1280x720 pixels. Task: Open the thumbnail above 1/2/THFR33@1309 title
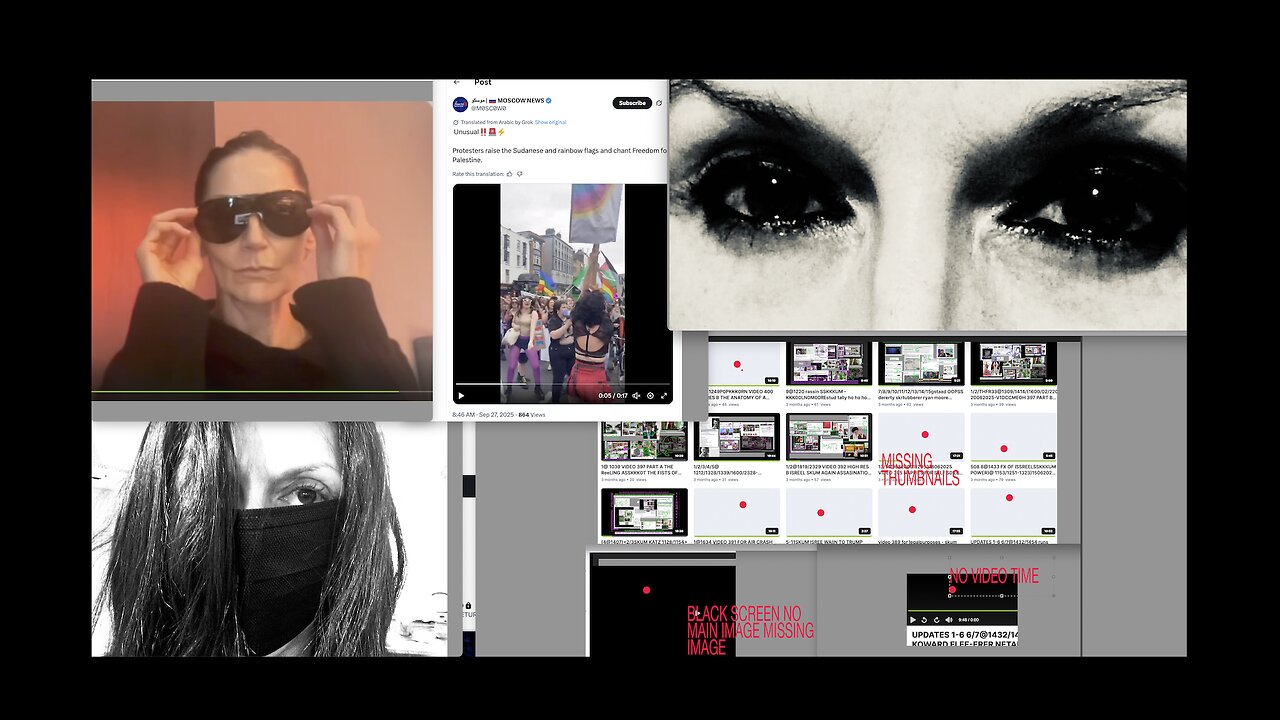[1013, 364]
